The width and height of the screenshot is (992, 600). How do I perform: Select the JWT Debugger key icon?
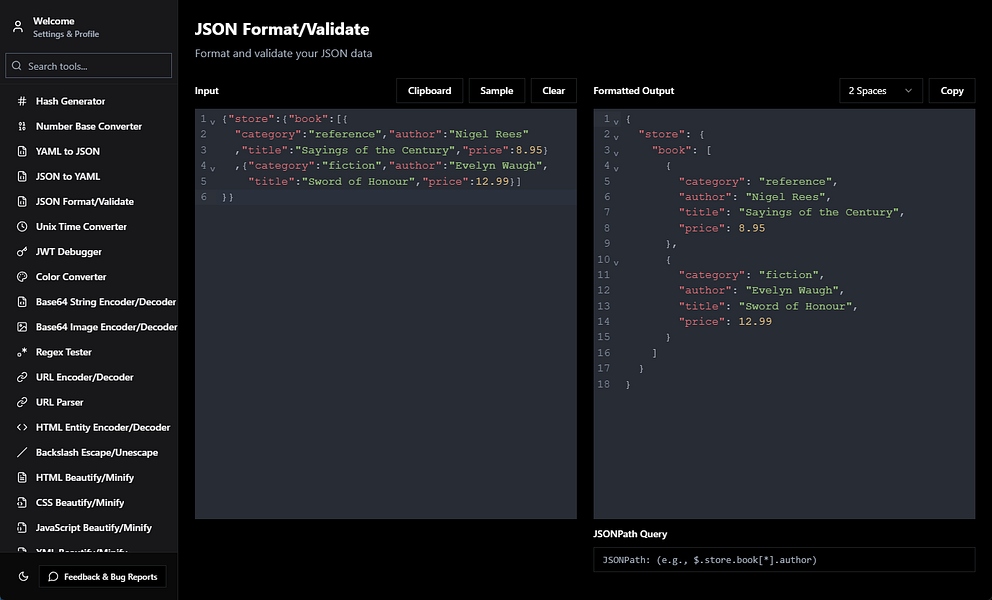pyautogui.click(x=22, y=252)
